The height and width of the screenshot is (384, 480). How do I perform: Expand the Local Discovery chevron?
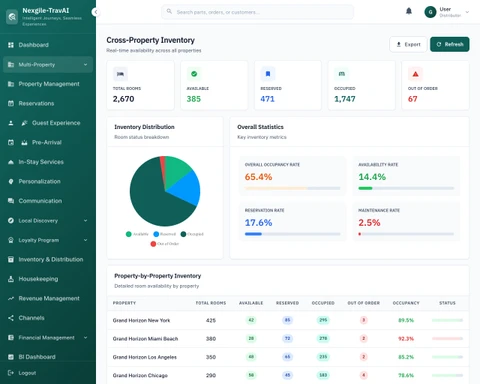(85, 220)
